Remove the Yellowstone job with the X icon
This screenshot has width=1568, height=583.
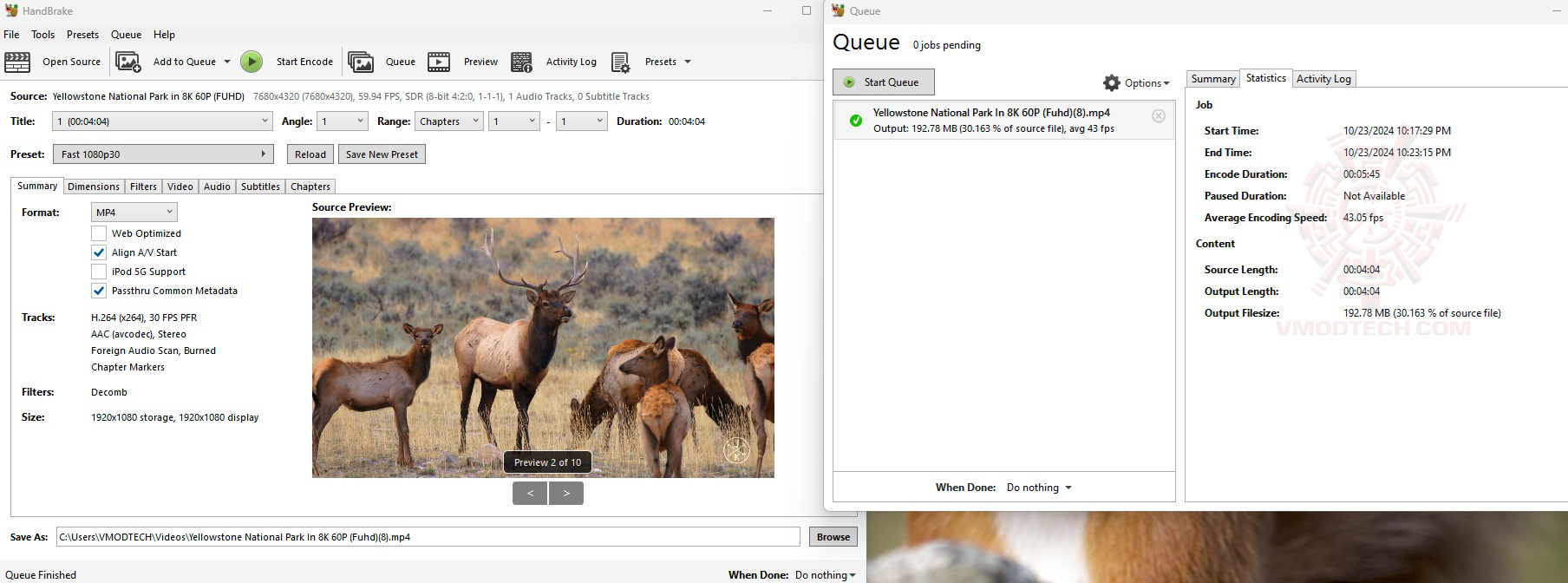(x=1159, y=115)
